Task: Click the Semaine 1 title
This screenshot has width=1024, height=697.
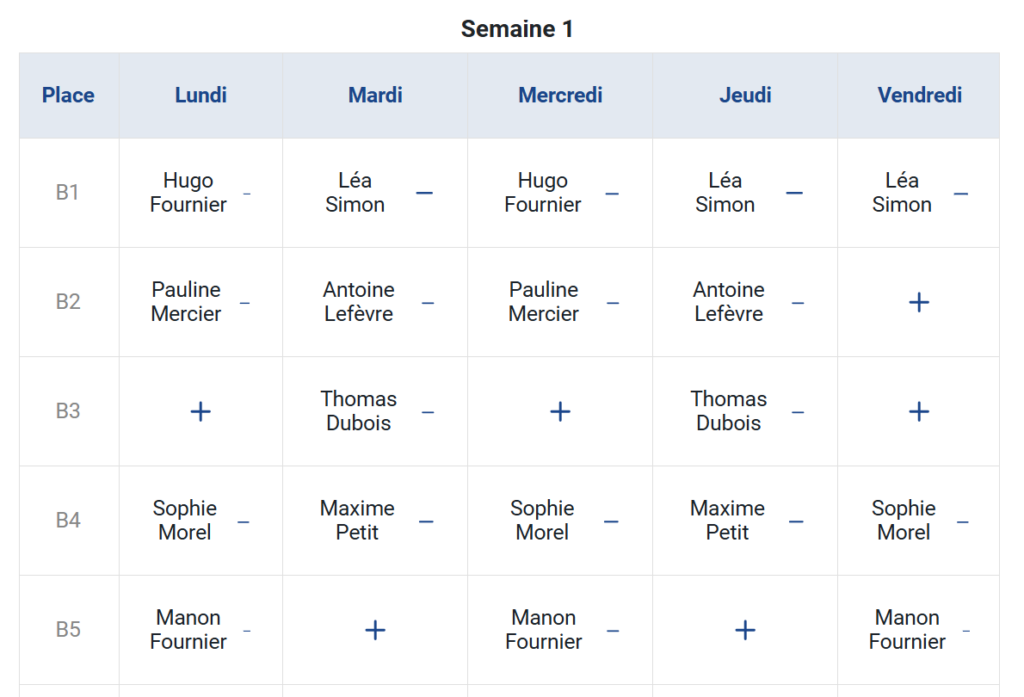Action: [x=518, y=28]
